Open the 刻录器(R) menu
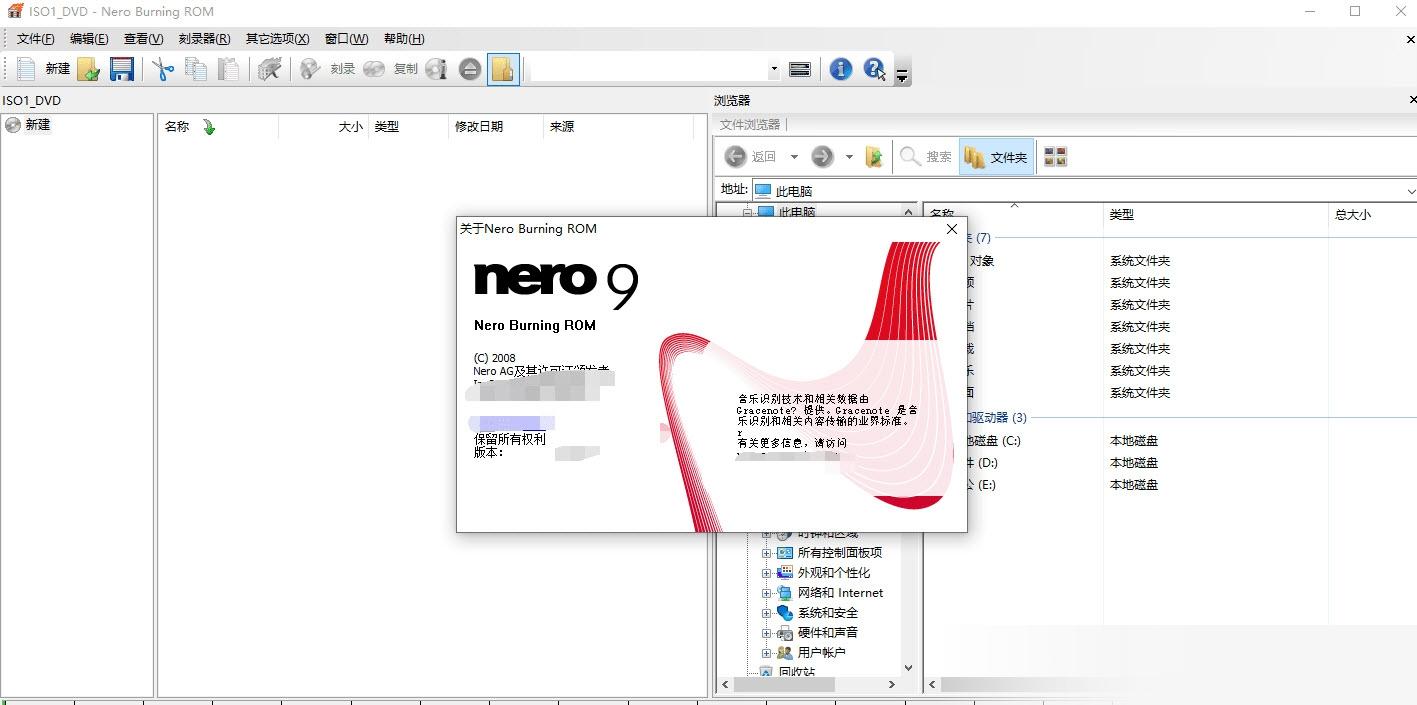 (204, 39)
